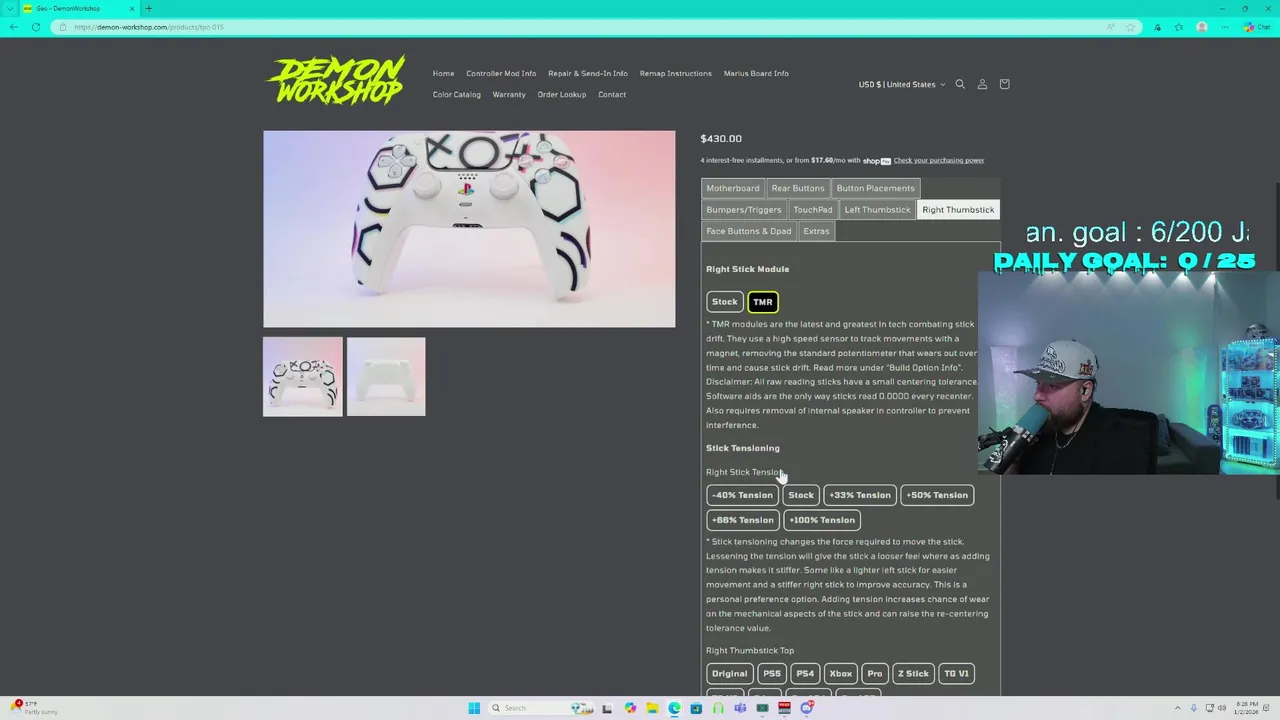1280x720 pixels.
Task: Open Repair & Send-In Info page
Action: [588, 73]
